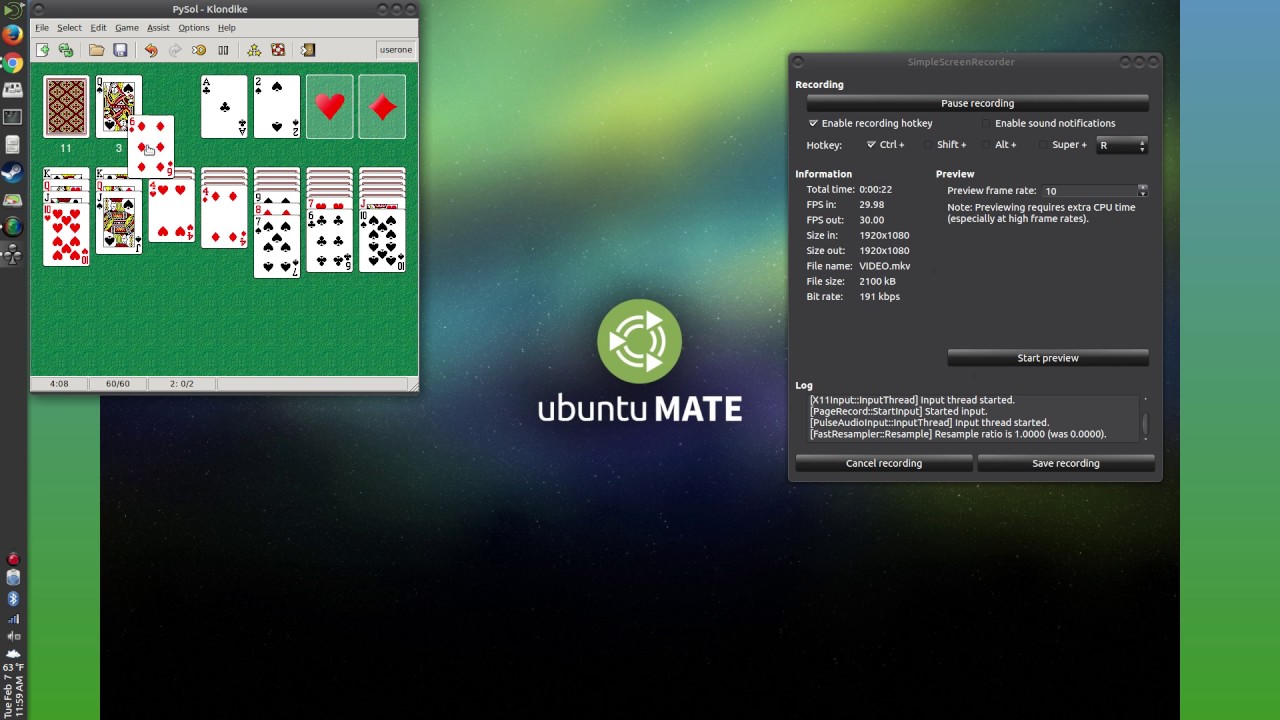This screenshot has height=720, width=1280.
Task: Click the PySol clubs icon in the dock
Action: tap(13, 254)
